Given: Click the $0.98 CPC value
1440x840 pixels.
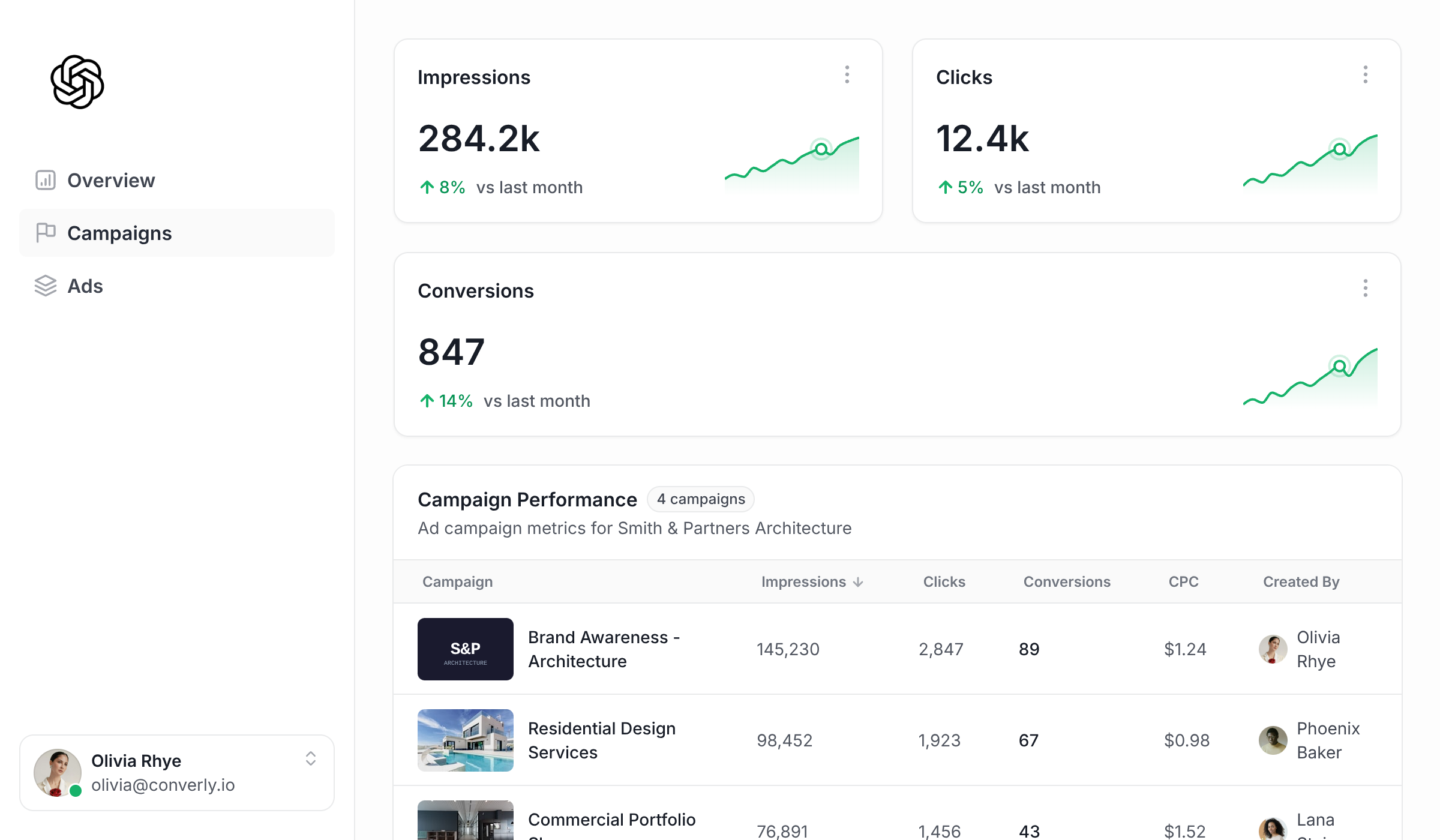Looking at the screenshot, I should [x=1187, y=740].
